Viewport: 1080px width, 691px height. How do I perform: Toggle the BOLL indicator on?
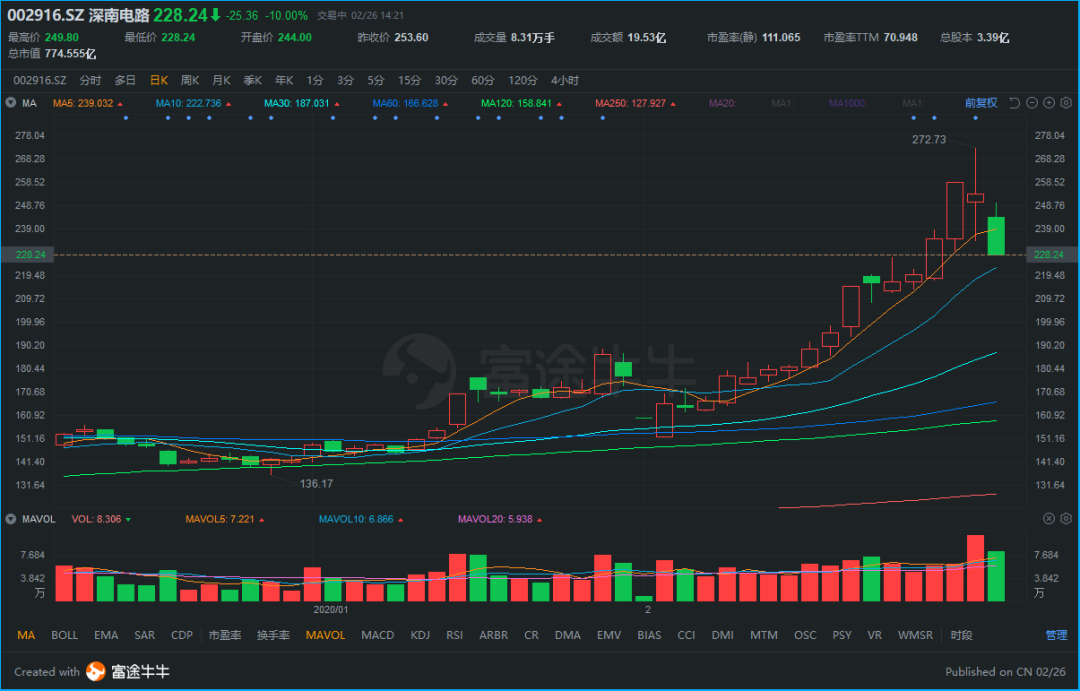point(64,634)
